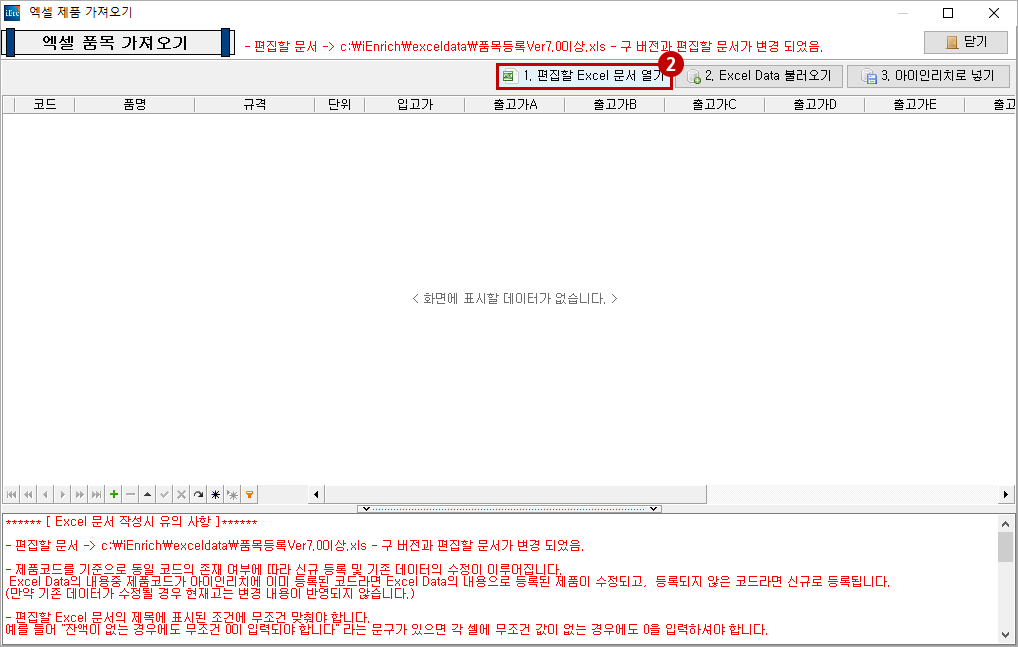Open the orange filter icon
This screenshot has height=647, width=1018.
(x=249, y=494)
